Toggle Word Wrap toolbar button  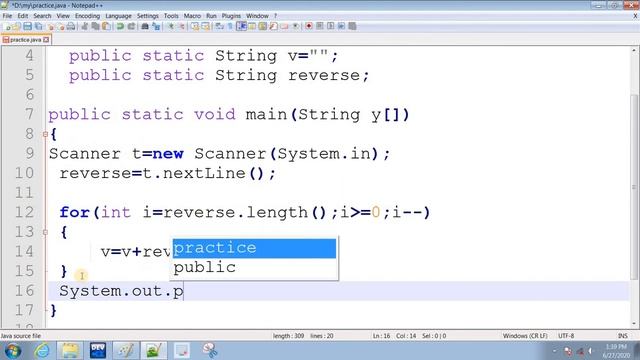pyautogui.click(x=220, y=27)
